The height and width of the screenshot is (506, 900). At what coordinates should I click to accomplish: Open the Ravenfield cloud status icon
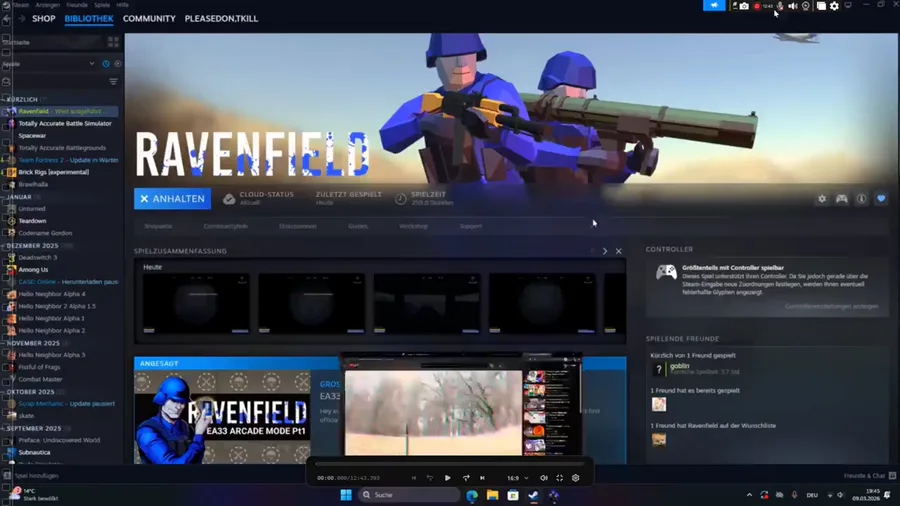(229, 198)
